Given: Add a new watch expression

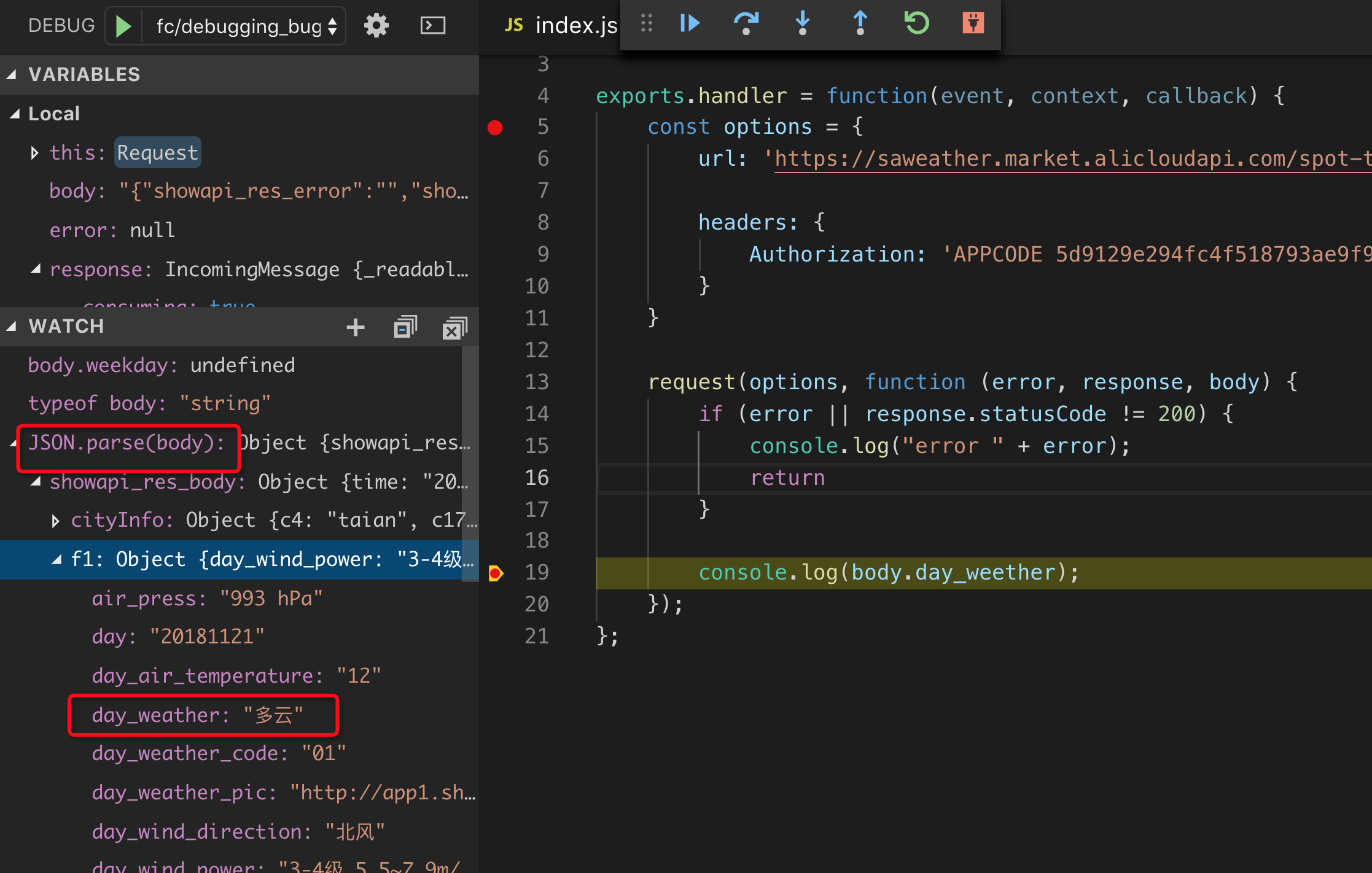Looking at the screenshot, I should click(355, 327).
